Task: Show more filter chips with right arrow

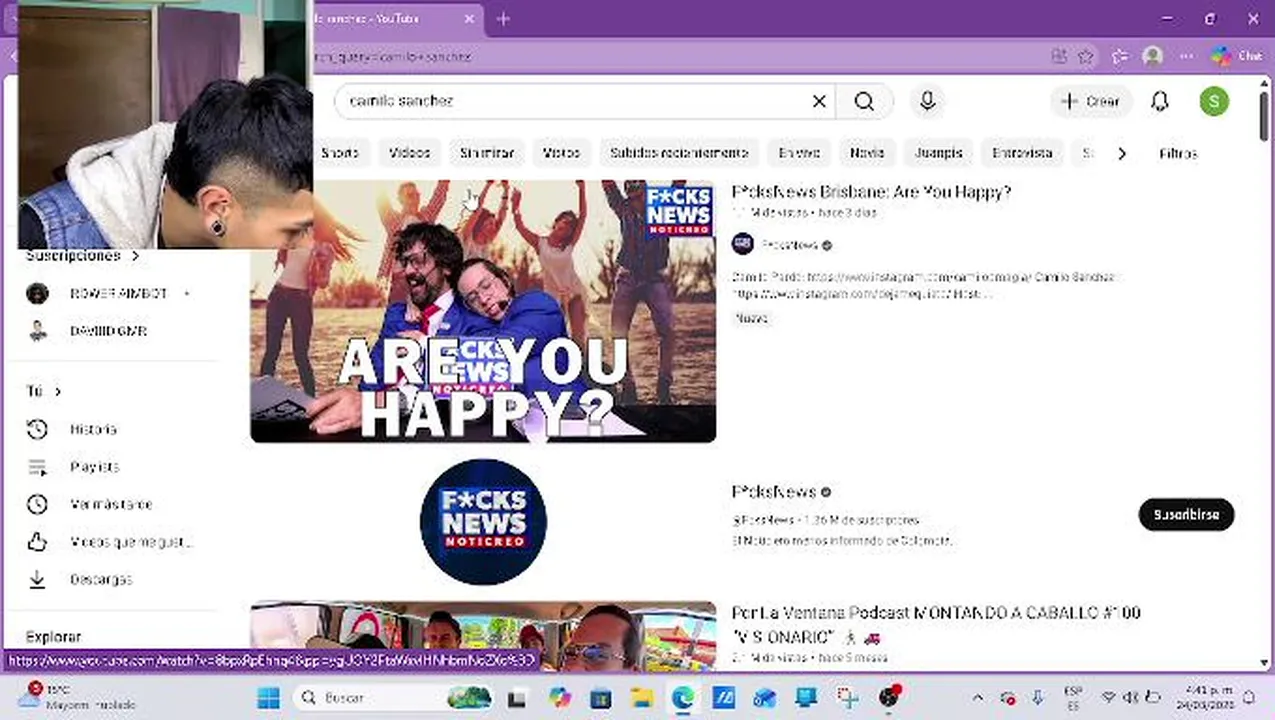Action: 1122,153
